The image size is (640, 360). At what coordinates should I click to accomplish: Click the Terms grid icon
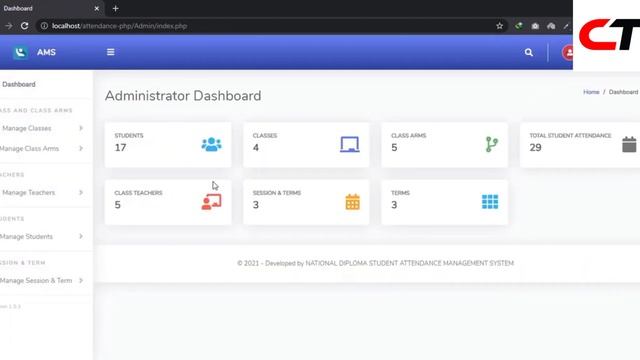coord(490,202)
